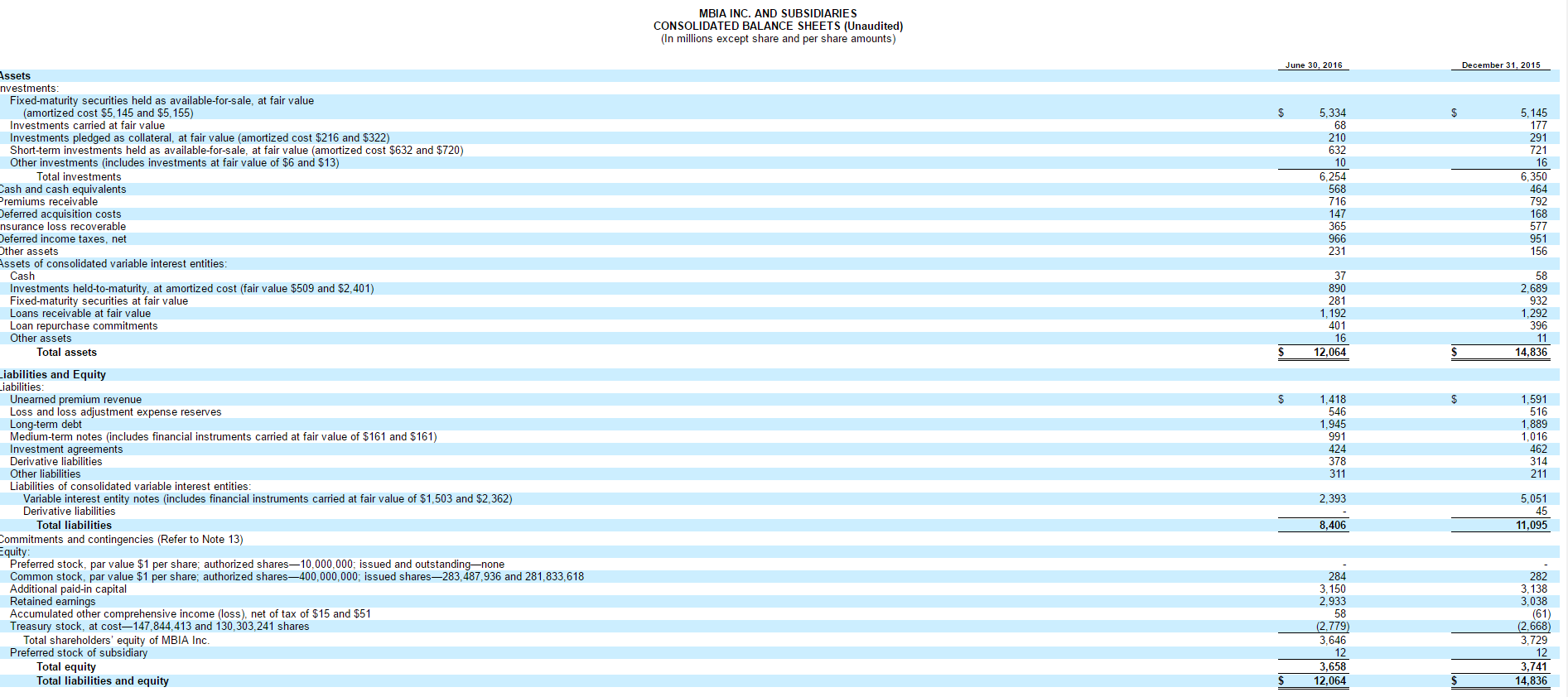Image resolution: width=1568 pixels, height=697 pixels.
Task: Select total liabilities value 8,406
Action: (x=1333, y=525)
